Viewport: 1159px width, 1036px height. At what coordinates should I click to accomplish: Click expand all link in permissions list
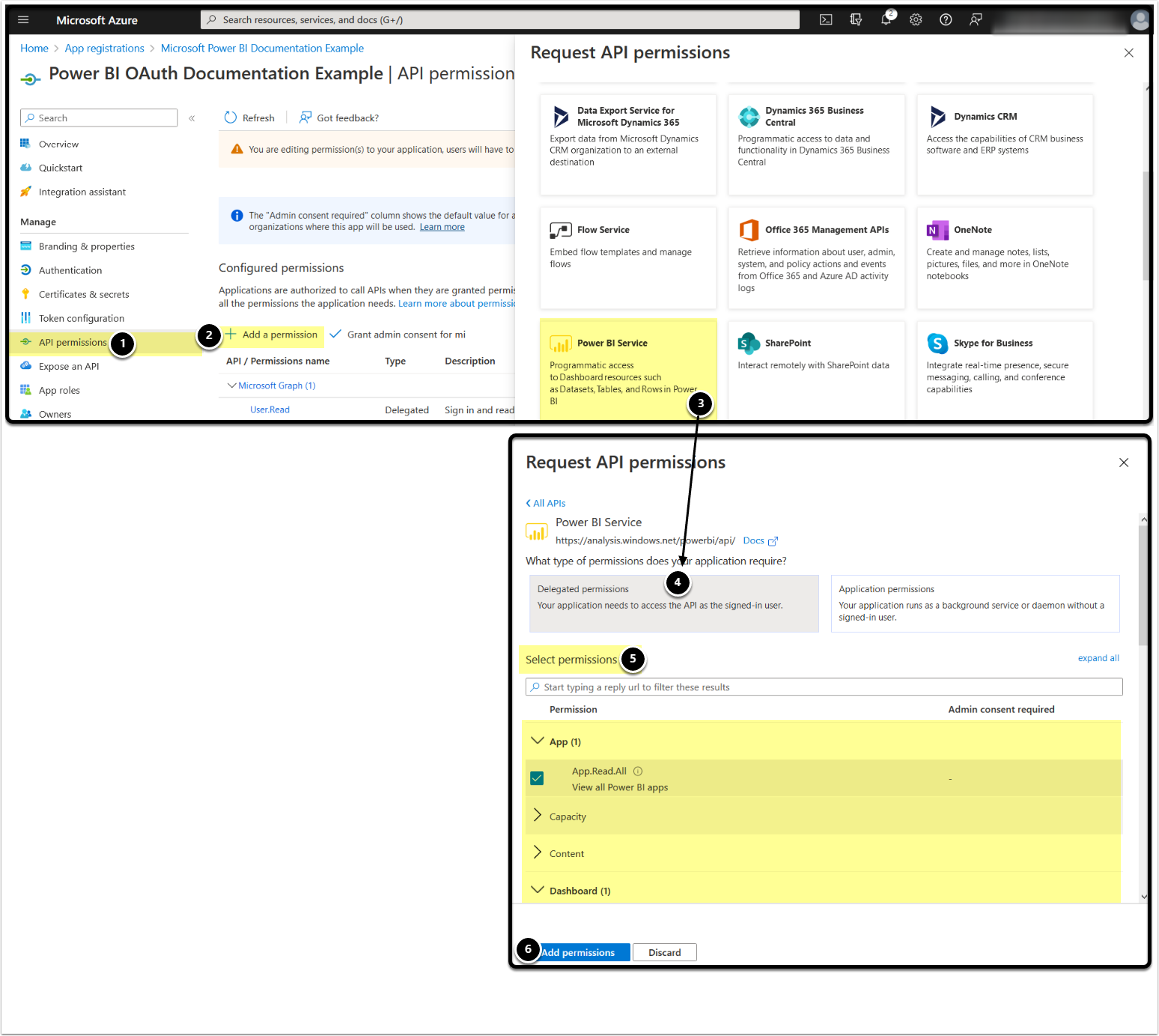(1098, 658)
